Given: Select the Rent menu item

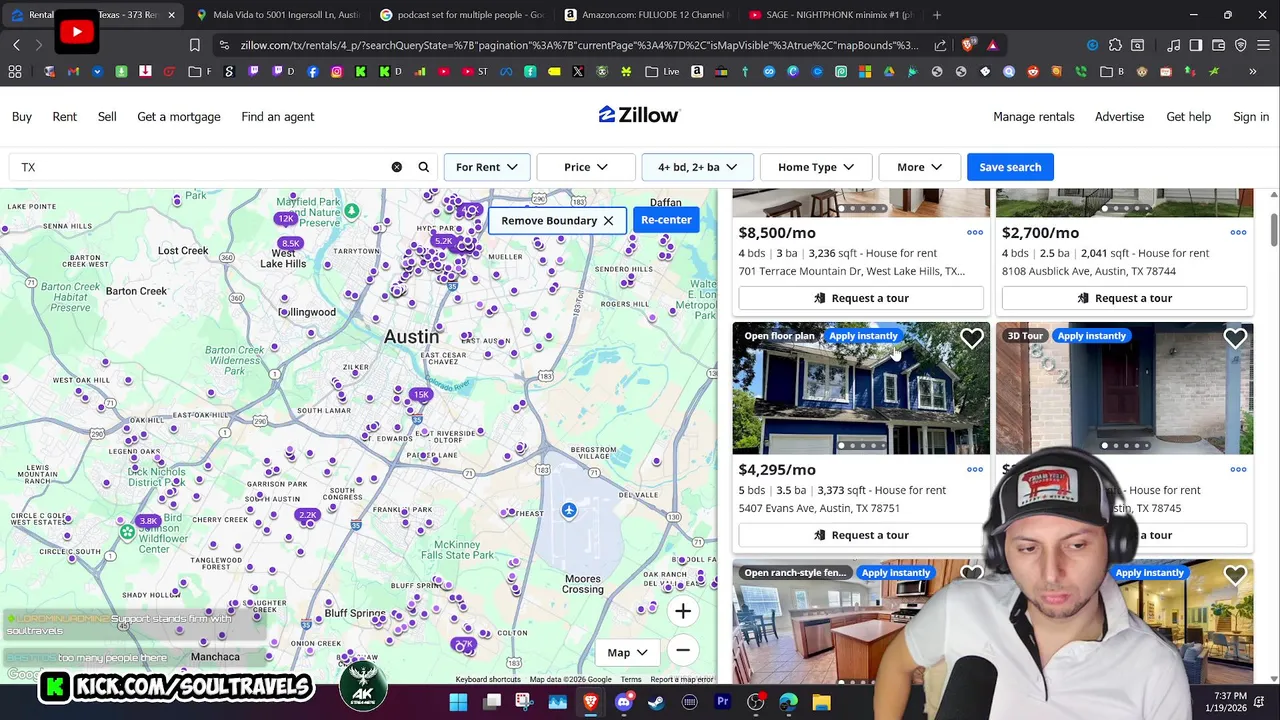Looking at the screenshot, I should 64,117.
